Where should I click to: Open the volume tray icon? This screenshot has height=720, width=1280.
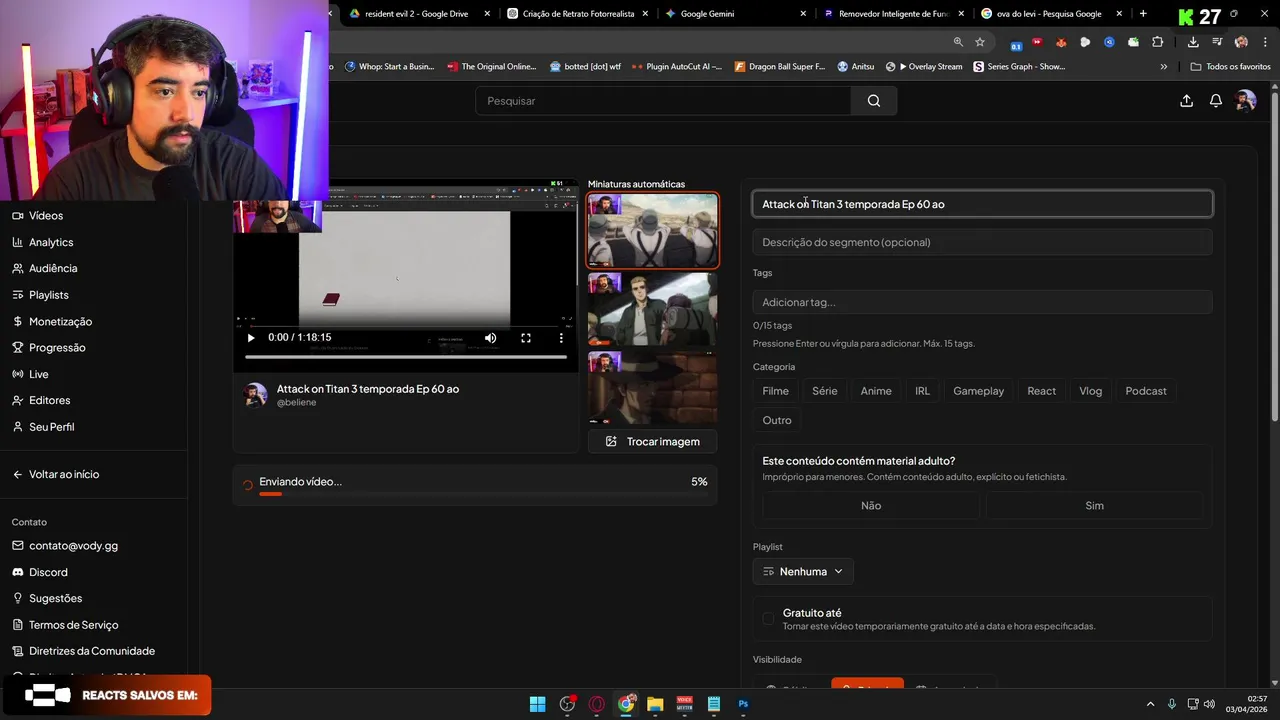(1210, 704)
